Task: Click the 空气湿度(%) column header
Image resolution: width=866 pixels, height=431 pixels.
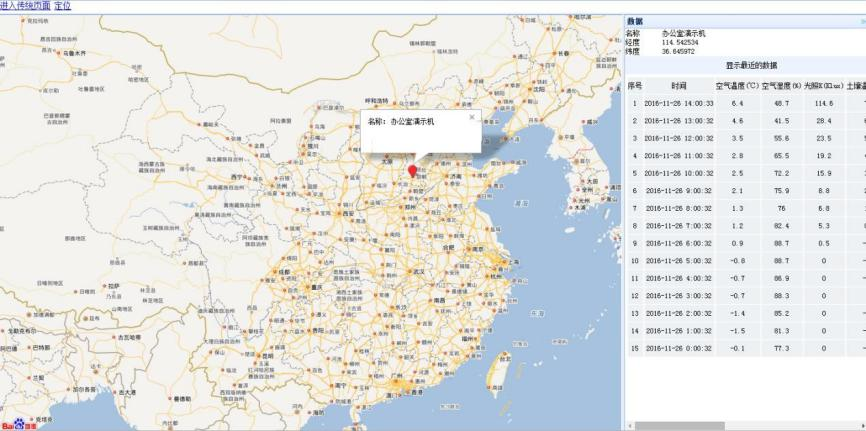Action: pyautogui.click(x=782, y=86)
